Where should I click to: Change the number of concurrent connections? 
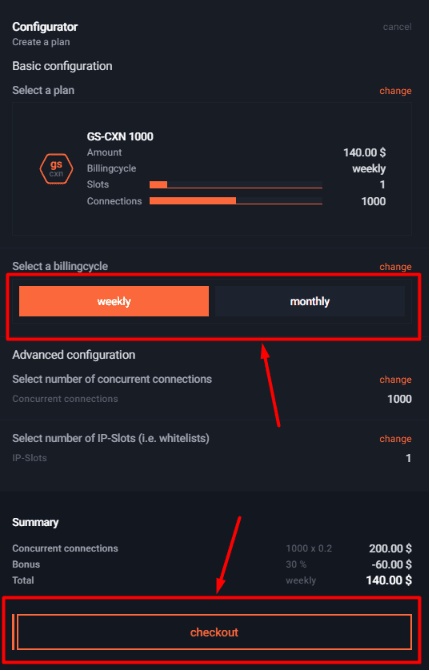pyautogui.click(x=395, y=380)
